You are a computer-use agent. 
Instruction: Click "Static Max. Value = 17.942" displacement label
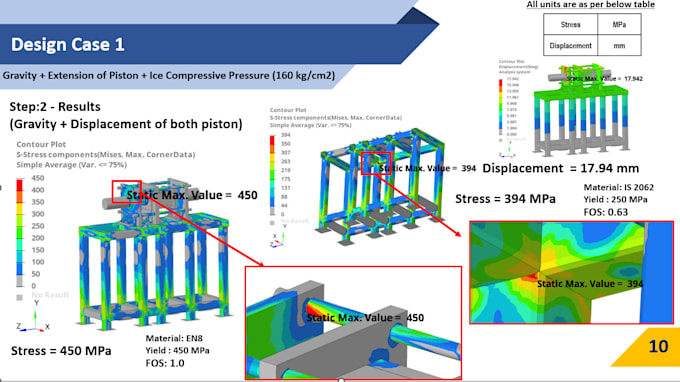[x=605, y=78]
